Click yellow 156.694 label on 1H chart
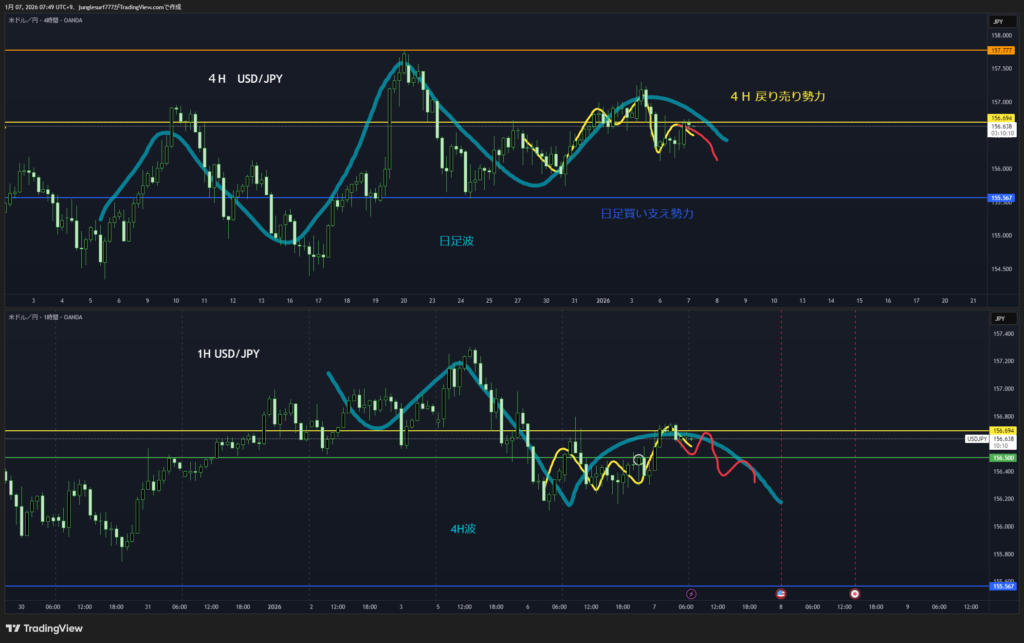Viewport: 1024px width, 643px height. pyautogui.click(x=1001, y=430)
